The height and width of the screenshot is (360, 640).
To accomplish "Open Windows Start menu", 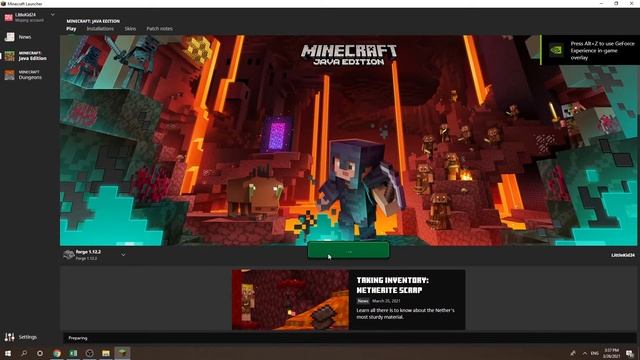I will click(8, 353).
